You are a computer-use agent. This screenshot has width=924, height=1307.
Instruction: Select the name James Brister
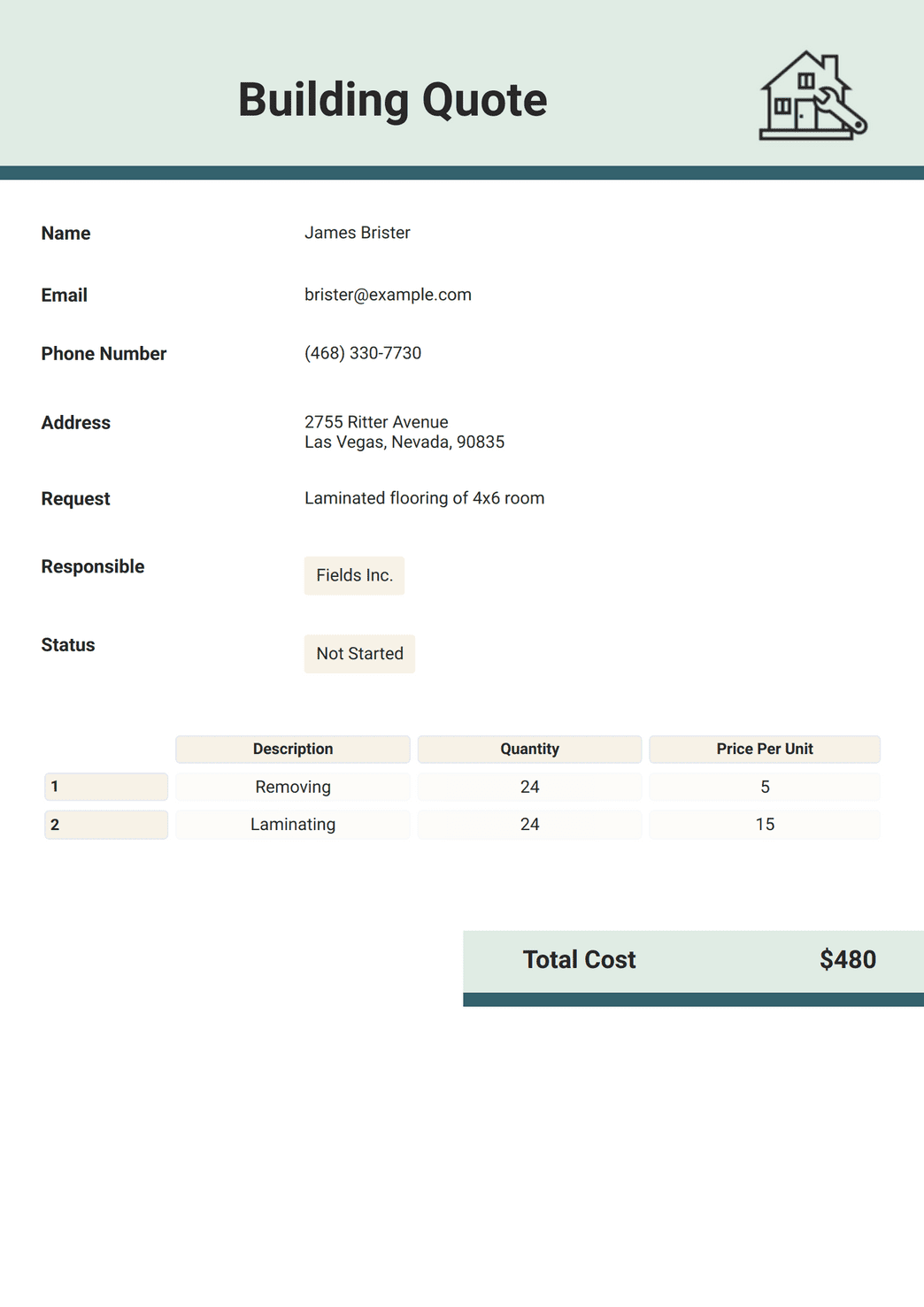coord(358,233)
